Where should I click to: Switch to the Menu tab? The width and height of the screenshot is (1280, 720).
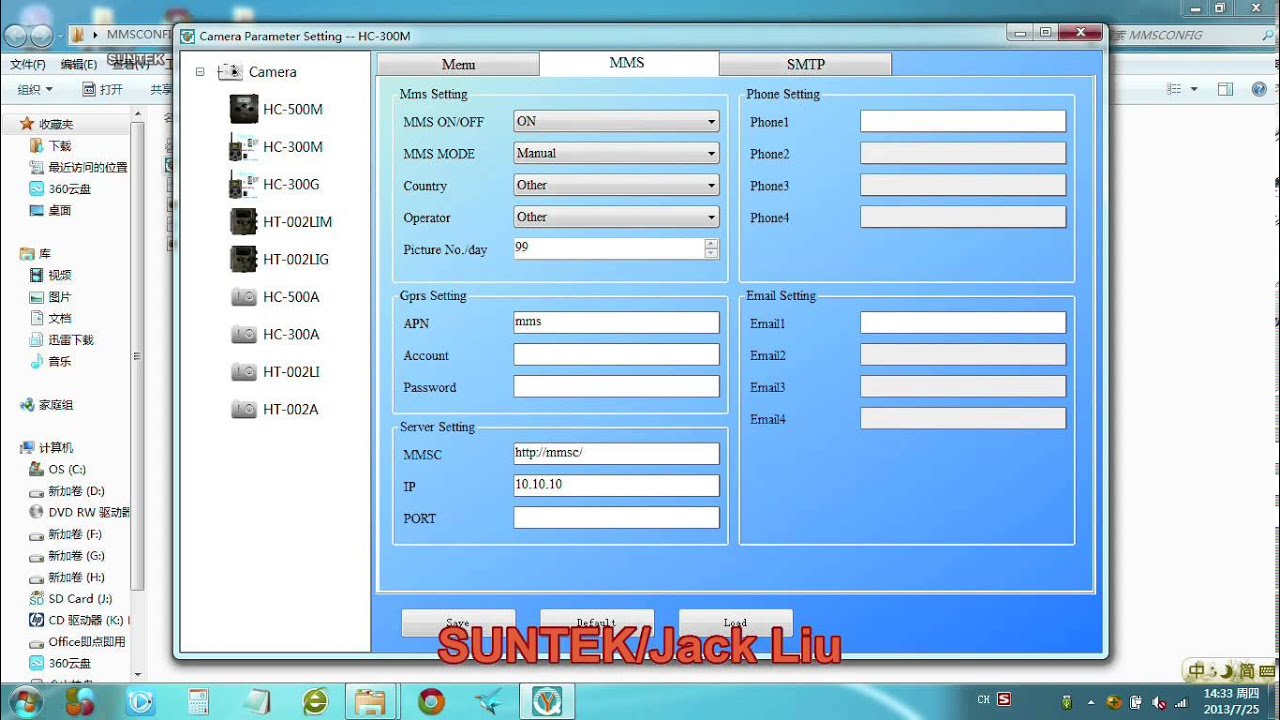[458, 64]
